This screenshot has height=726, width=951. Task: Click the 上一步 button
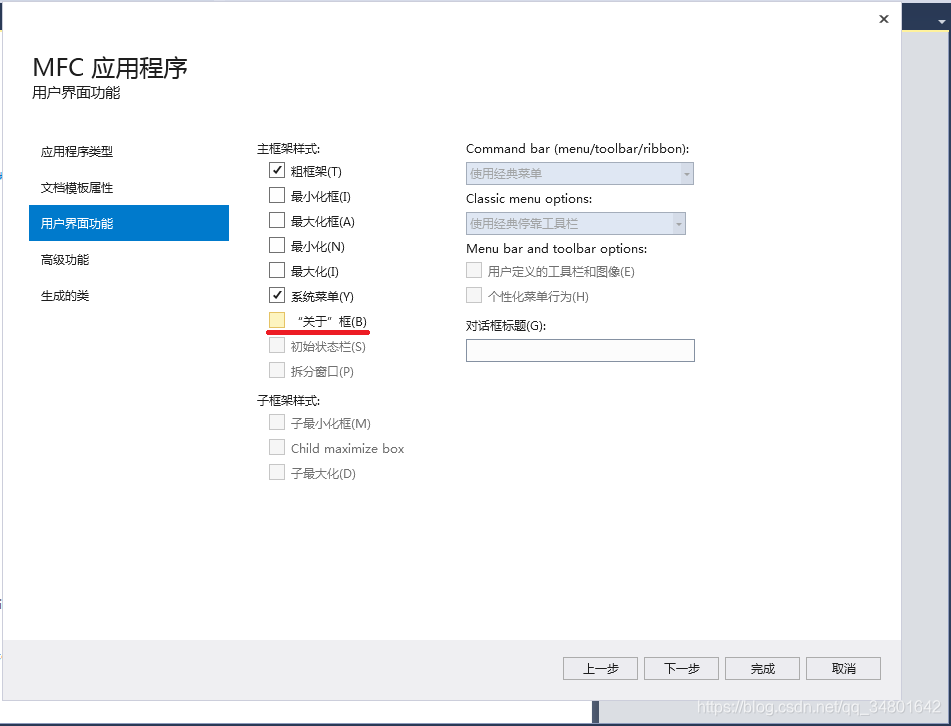[600, 668]
